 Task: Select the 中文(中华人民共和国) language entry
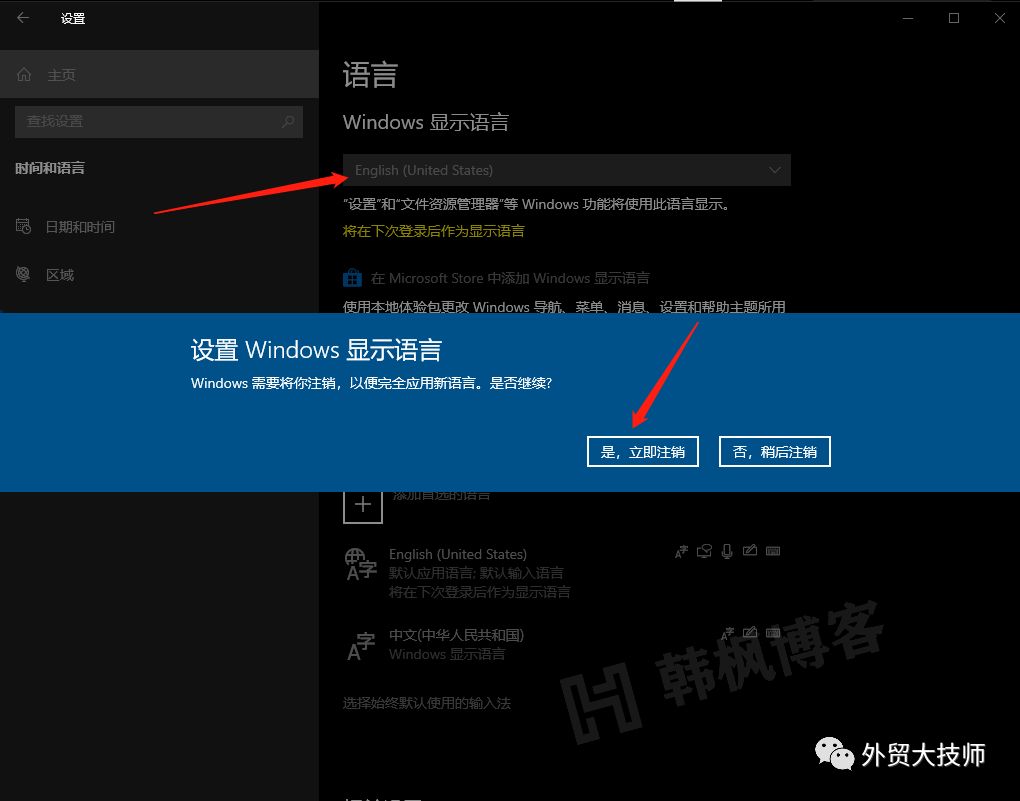456,635
